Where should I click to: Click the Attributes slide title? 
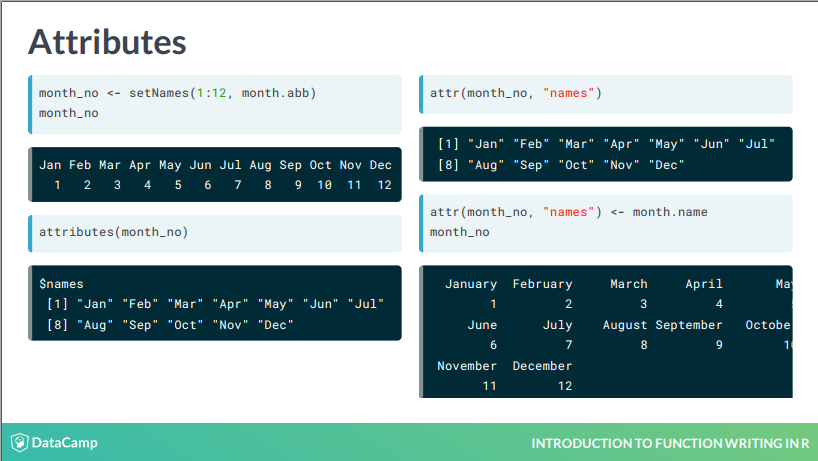click(107, 42)
